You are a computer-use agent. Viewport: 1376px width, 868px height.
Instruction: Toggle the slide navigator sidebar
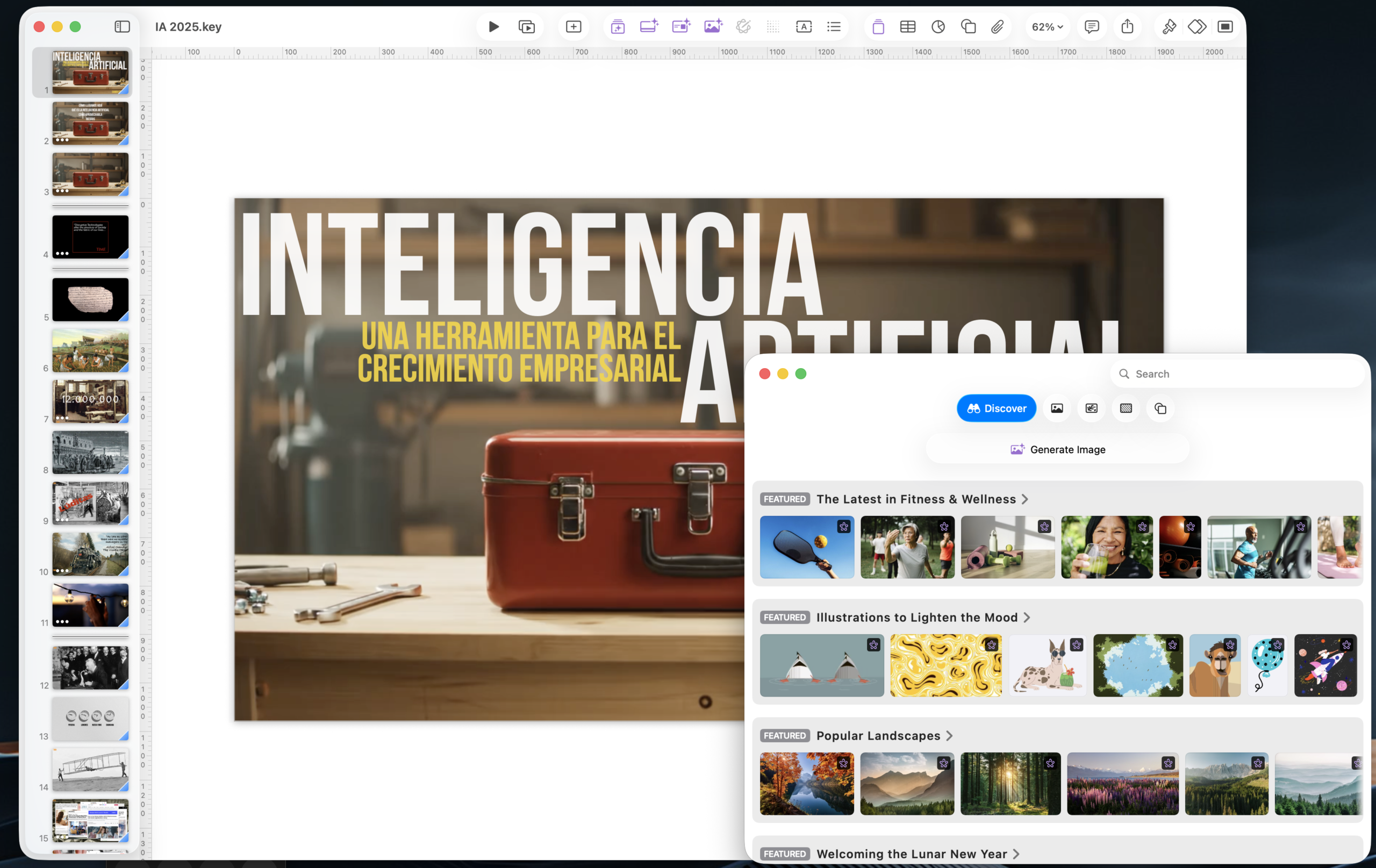(x=123, y=27)
